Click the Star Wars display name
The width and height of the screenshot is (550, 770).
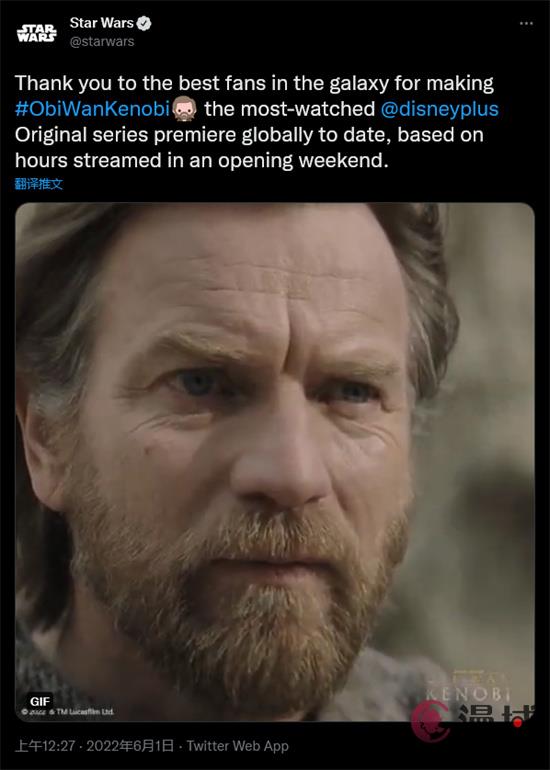102,23
